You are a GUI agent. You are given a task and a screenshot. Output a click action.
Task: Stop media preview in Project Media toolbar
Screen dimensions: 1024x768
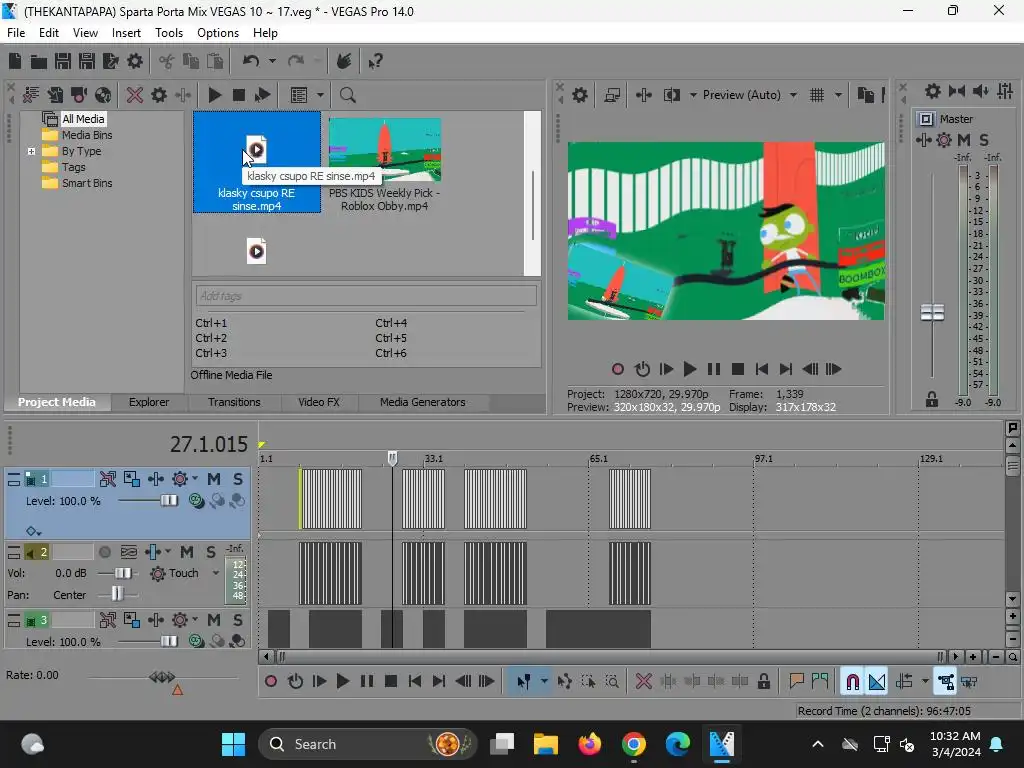238,95
